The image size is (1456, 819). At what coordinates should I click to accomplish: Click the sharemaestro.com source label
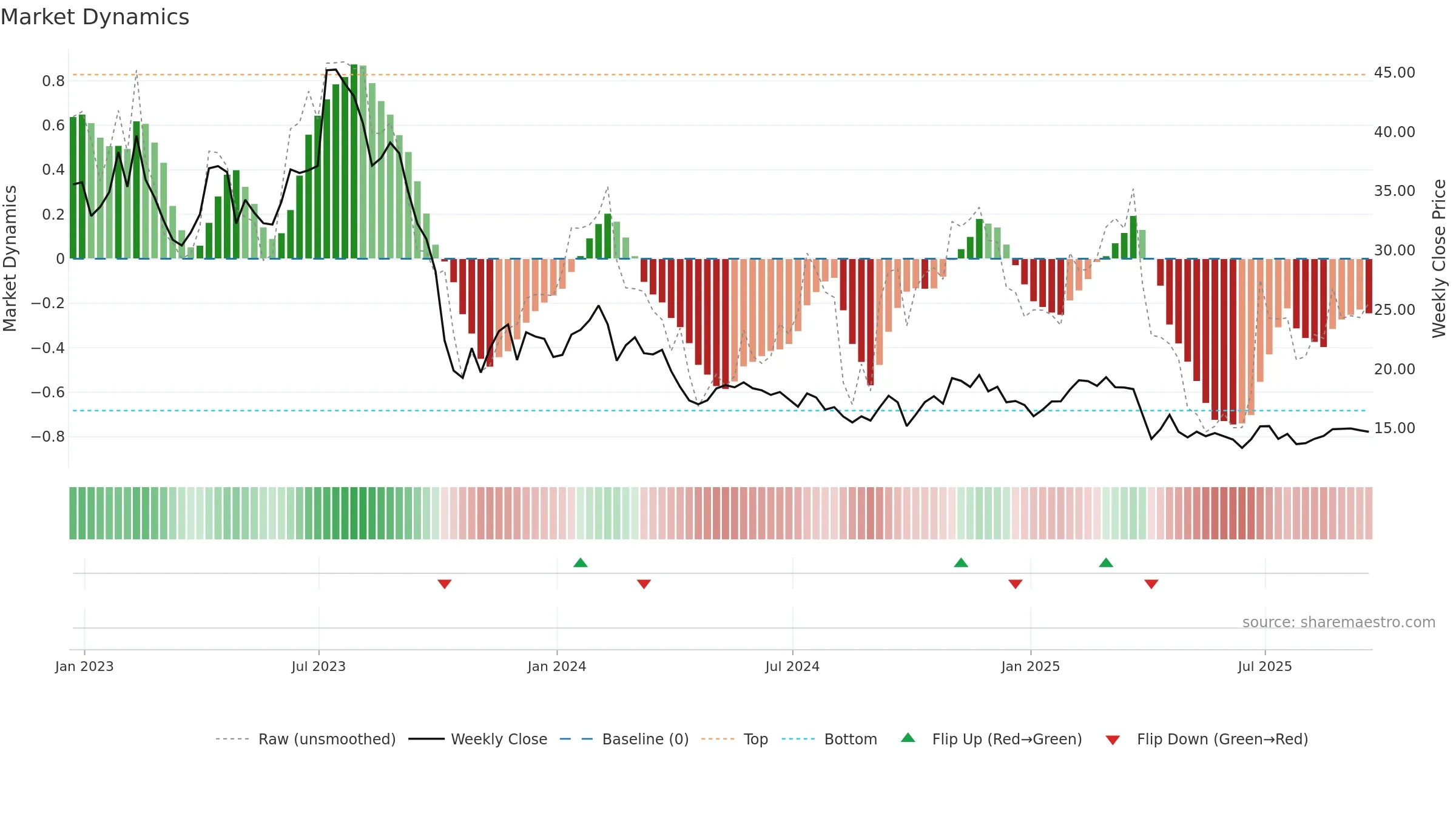(1338, 622)
